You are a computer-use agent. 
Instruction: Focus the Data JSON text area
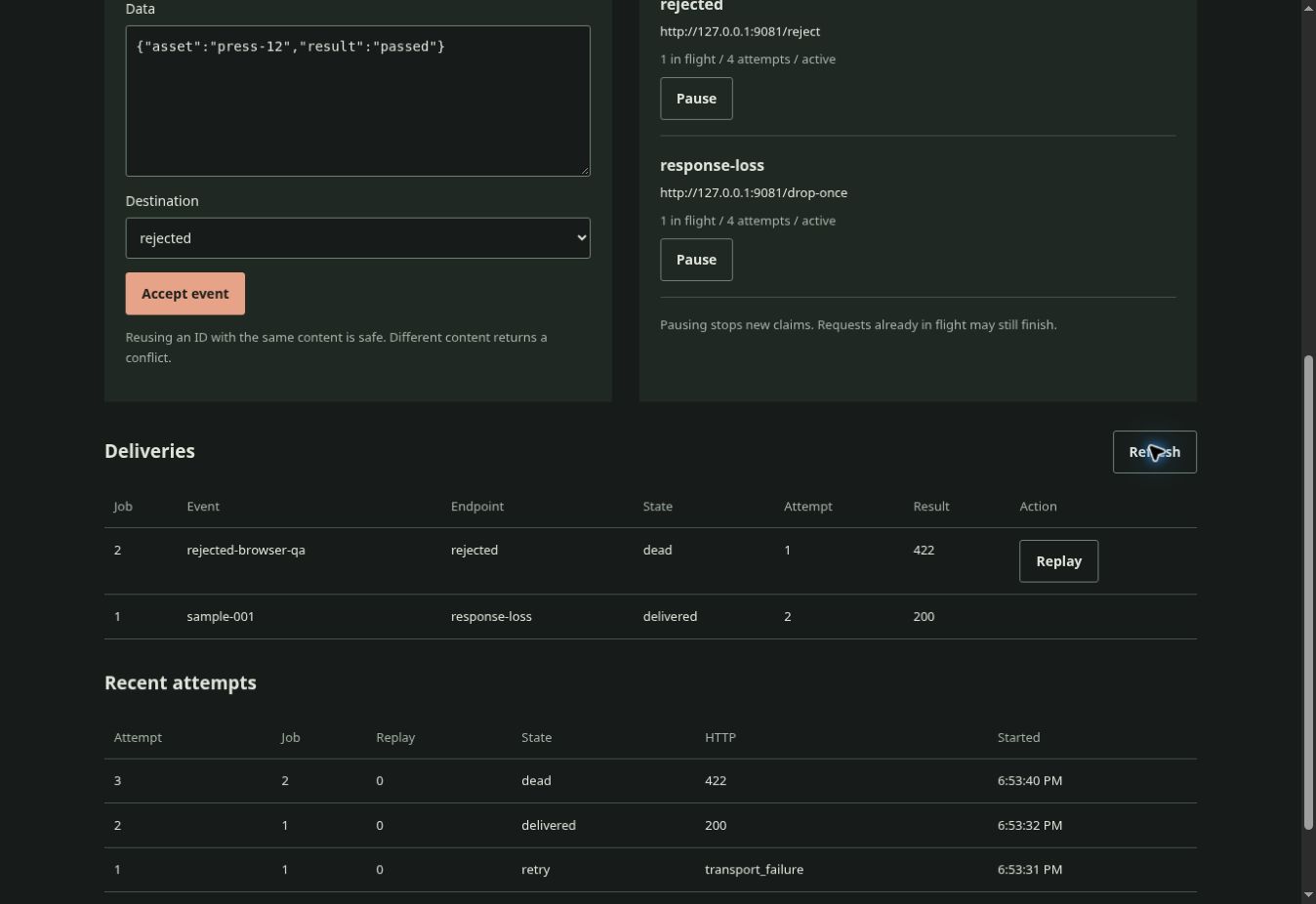[357, 101]
